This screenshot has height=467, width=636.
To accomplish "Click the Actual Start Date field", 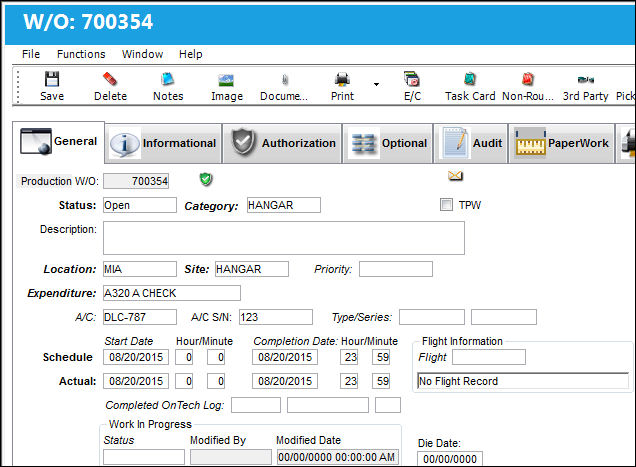I will (136, 381).
